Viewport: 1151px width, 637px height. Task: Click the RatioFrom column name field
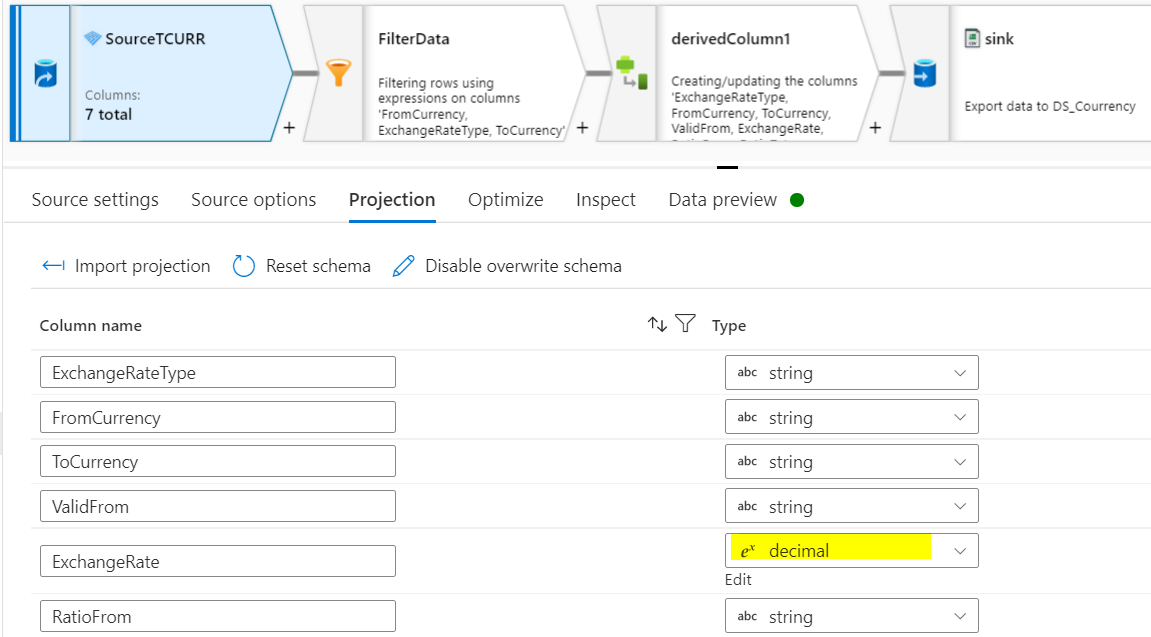pyautogui.click(x=217, y=616)
